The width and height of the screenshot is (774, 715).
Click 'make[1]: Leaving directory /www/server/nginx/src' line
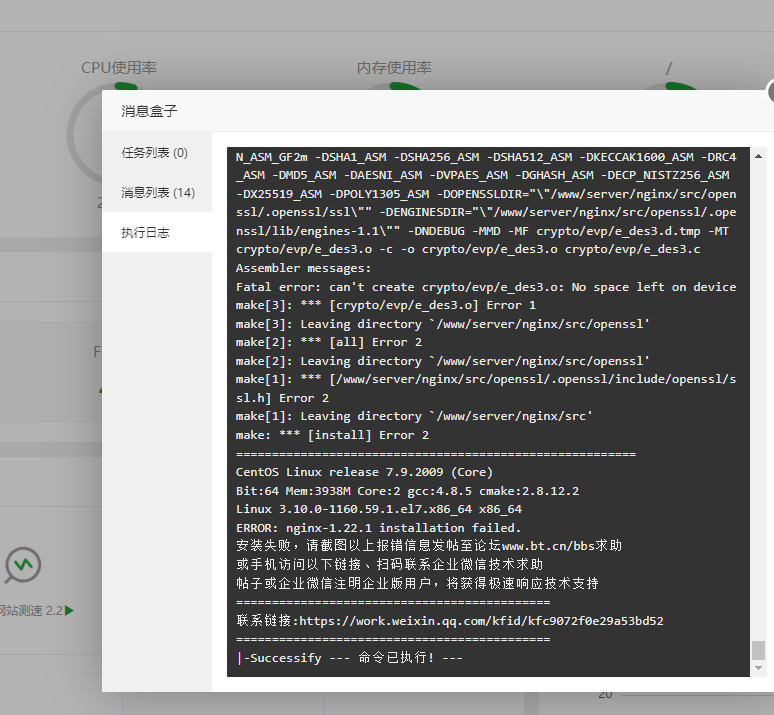pos(414,416)
